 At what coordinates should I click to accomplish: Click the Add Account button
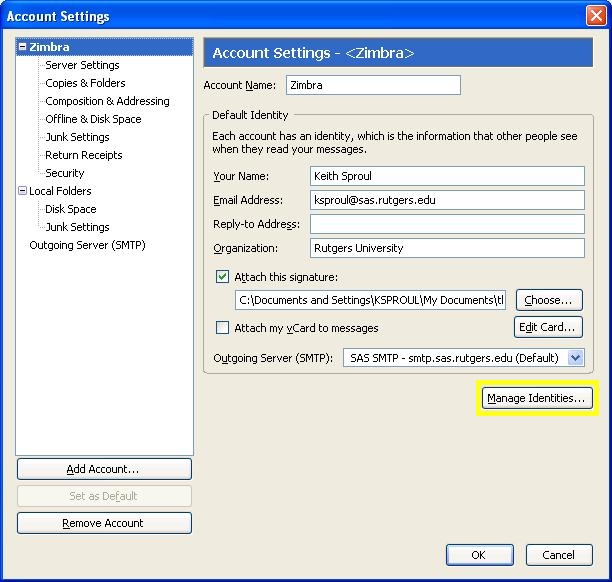click(x=104, y=469)
